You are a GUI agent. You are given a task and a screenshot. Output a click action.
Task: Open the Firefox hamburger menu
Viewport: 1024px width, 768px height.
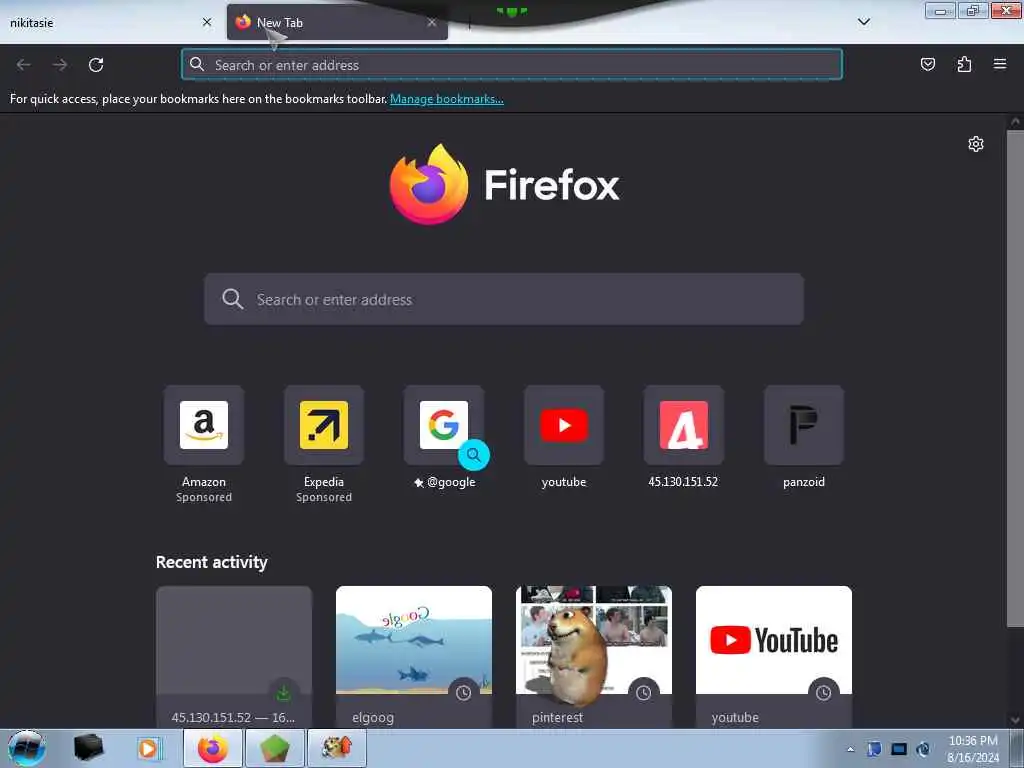coord(1000,64)
